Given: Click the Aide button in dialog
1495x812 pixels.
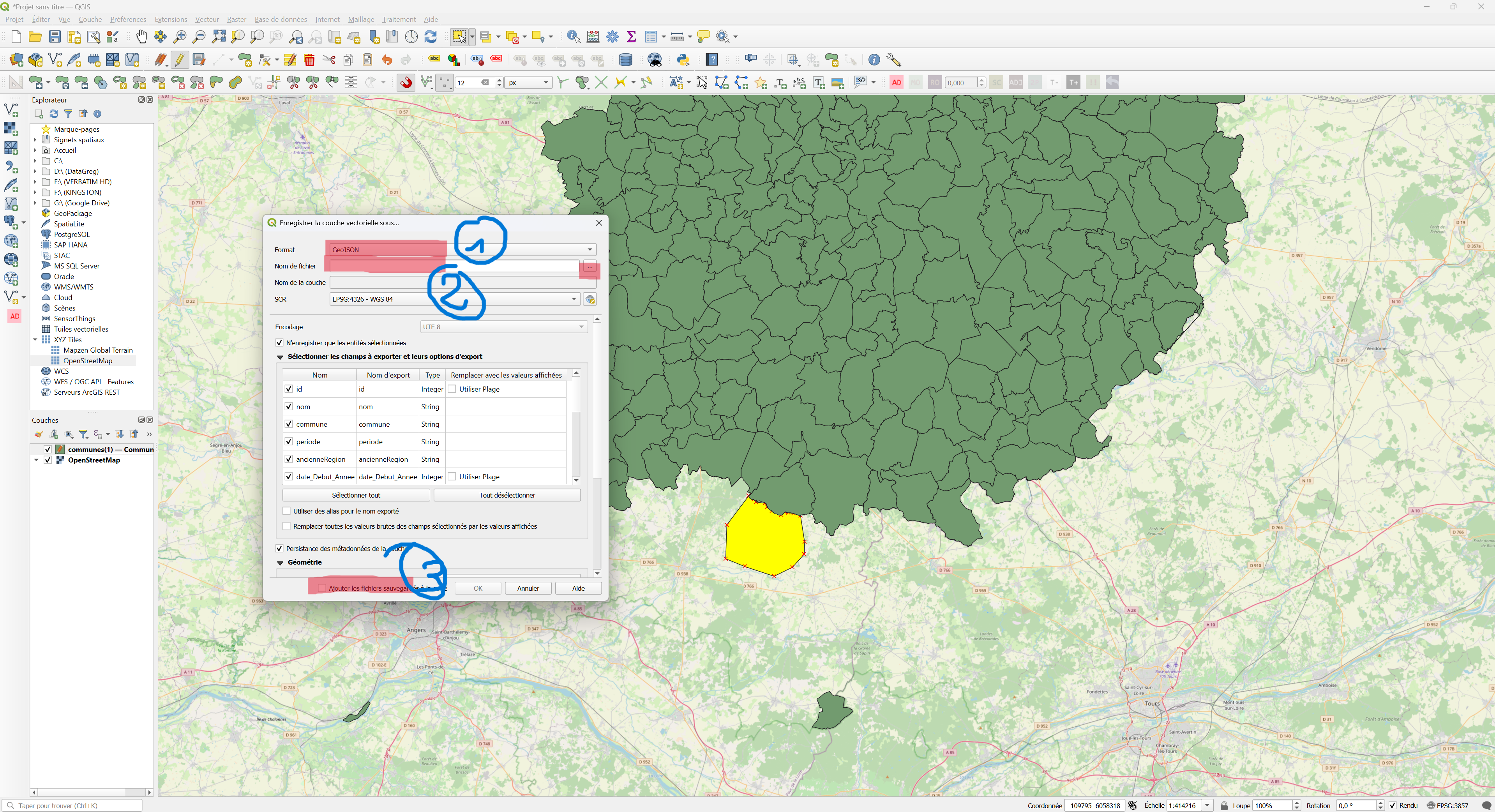Looking at the screenshot, I should (x=578, y=588).
